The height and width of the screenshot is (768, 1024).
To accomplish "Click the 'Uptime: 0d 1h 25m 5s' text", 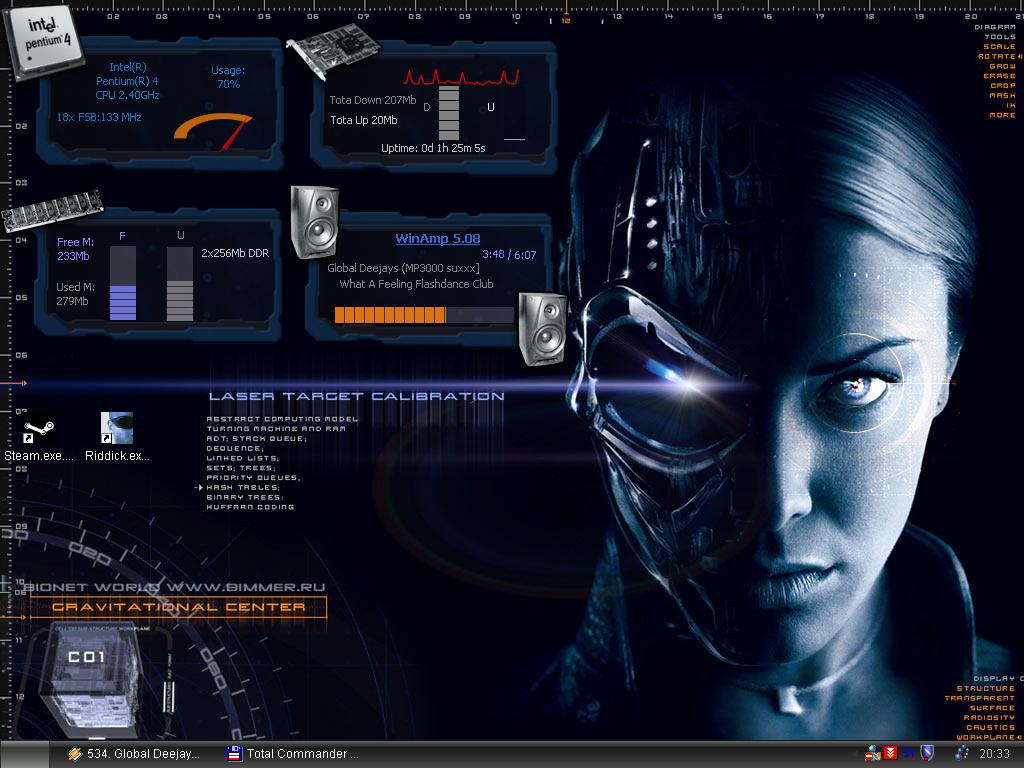I will tap(433, 148).
